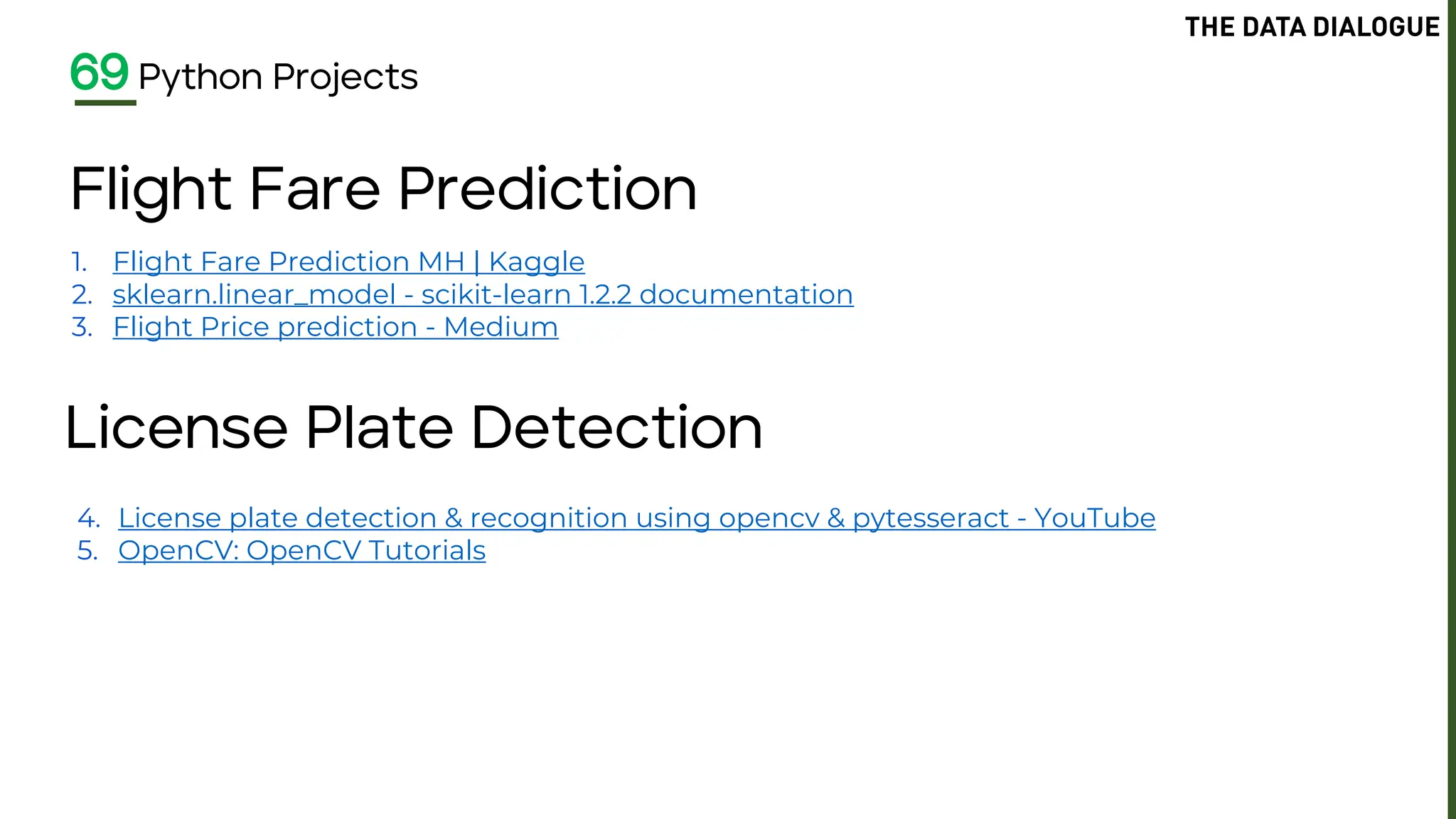This screenshot has height=819, width=1456.
Task: Click THE DATA DIALOGUE logo text
Action: click(1312, 27)
